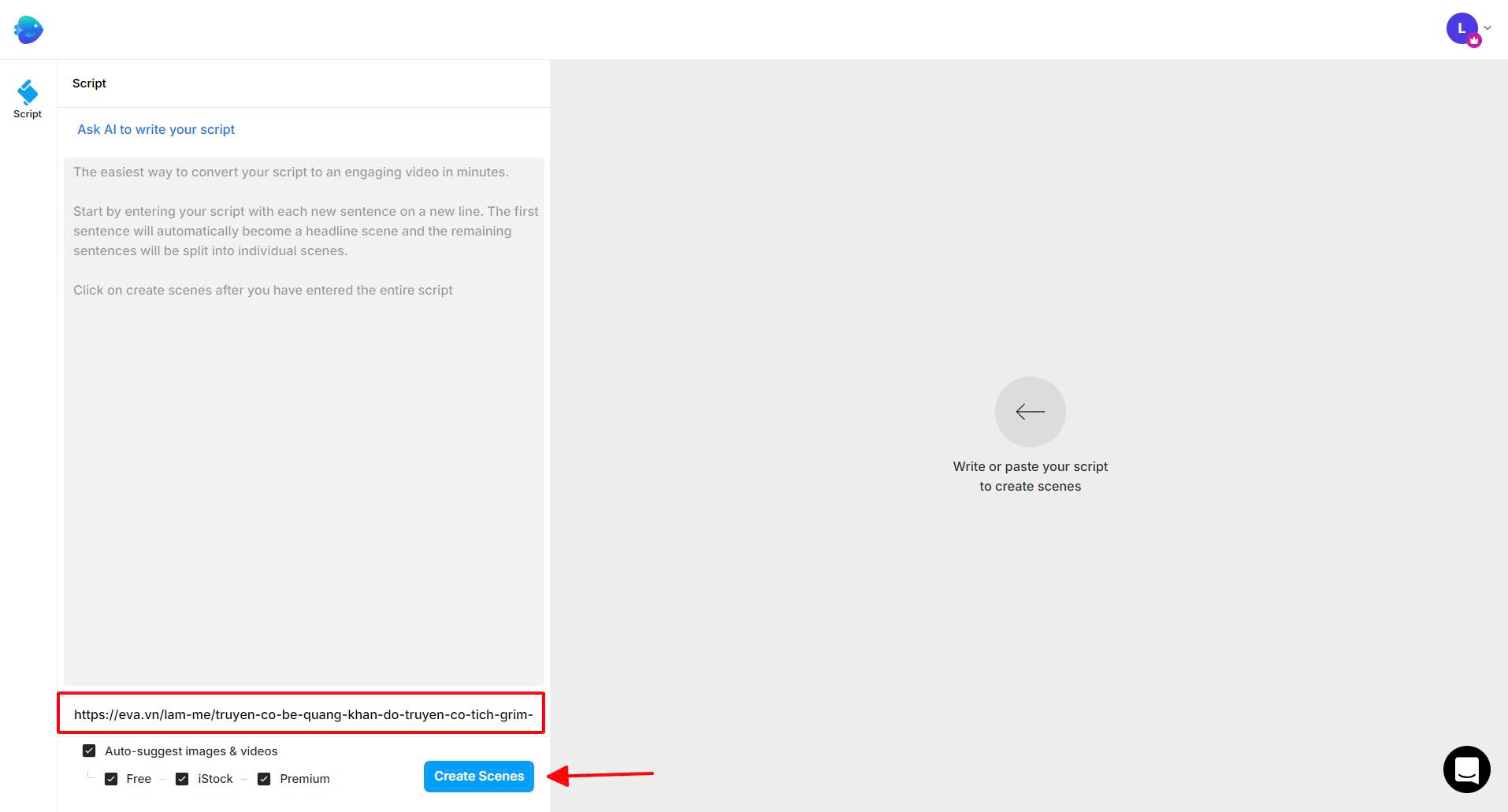Click 'Write or paste your script' text

click(x=1031, y=466)
